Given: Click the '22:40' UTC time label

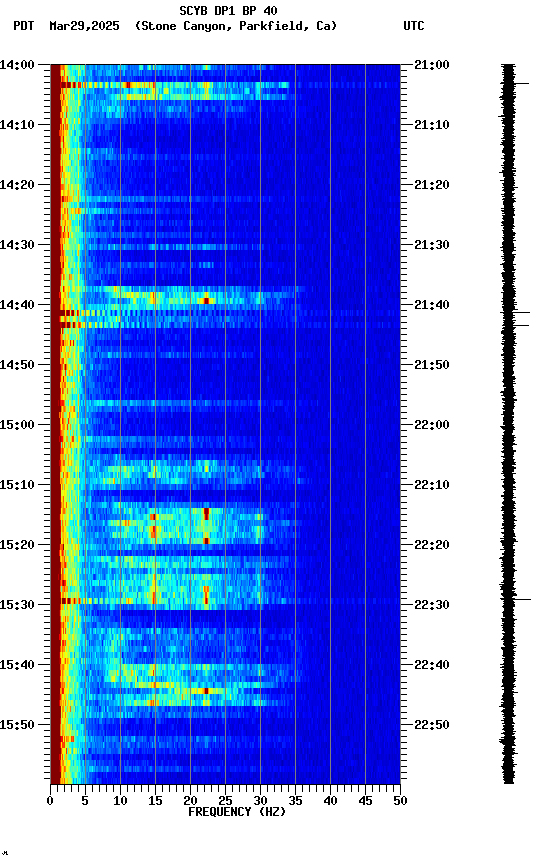Looking at the screenshot, I should pyautogui.click(x=432, y=666).
